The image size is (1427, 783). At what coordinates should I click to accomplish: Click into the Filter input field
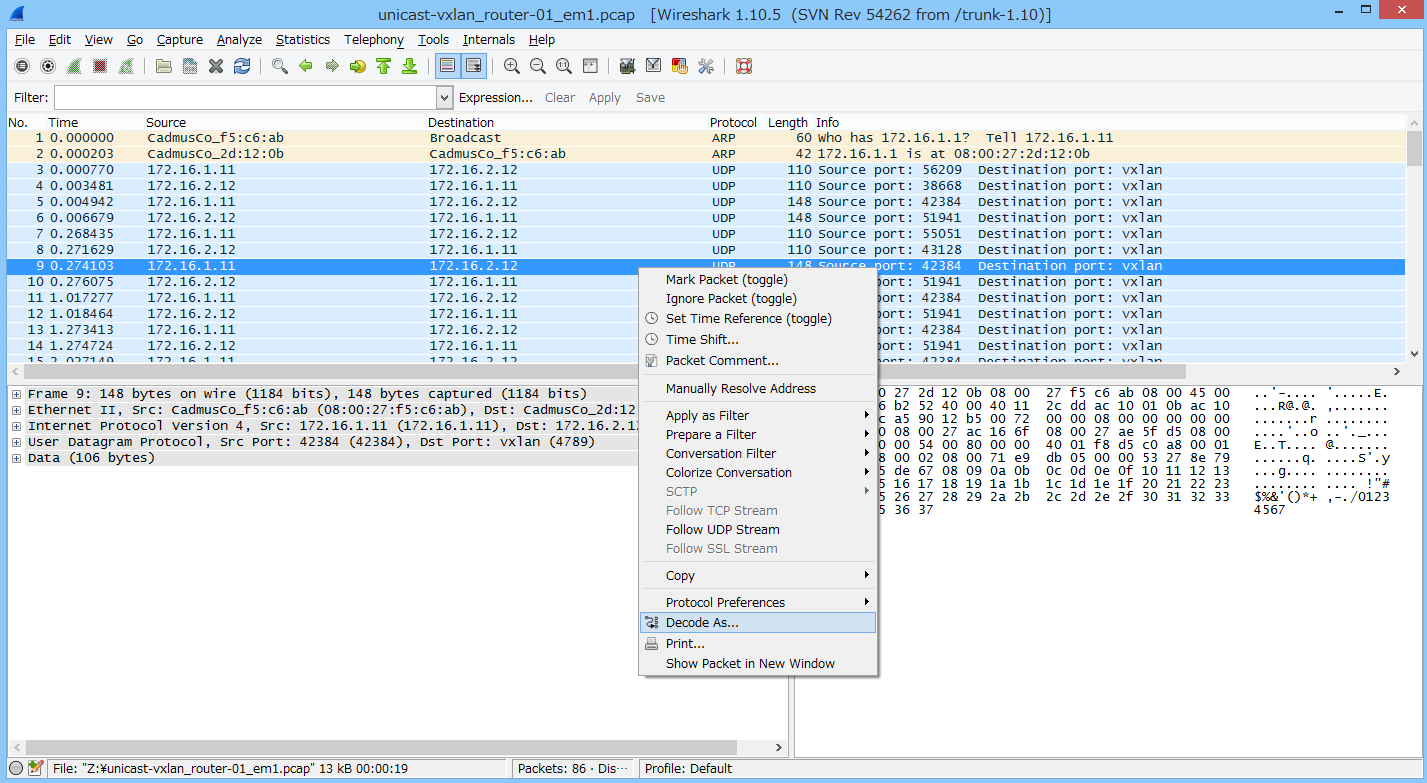(x=246, y=98)
